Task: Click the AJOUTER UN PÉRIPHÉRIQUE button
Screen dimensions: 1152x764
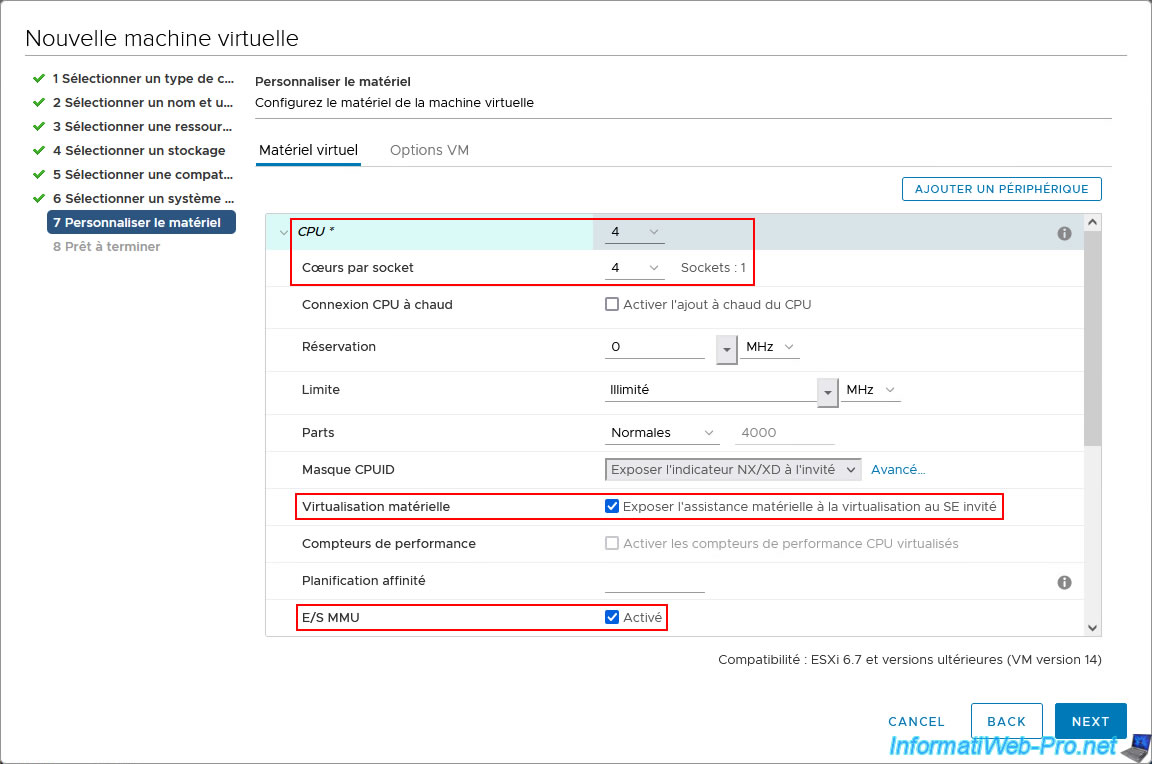Action: [x=1001, y=189]
